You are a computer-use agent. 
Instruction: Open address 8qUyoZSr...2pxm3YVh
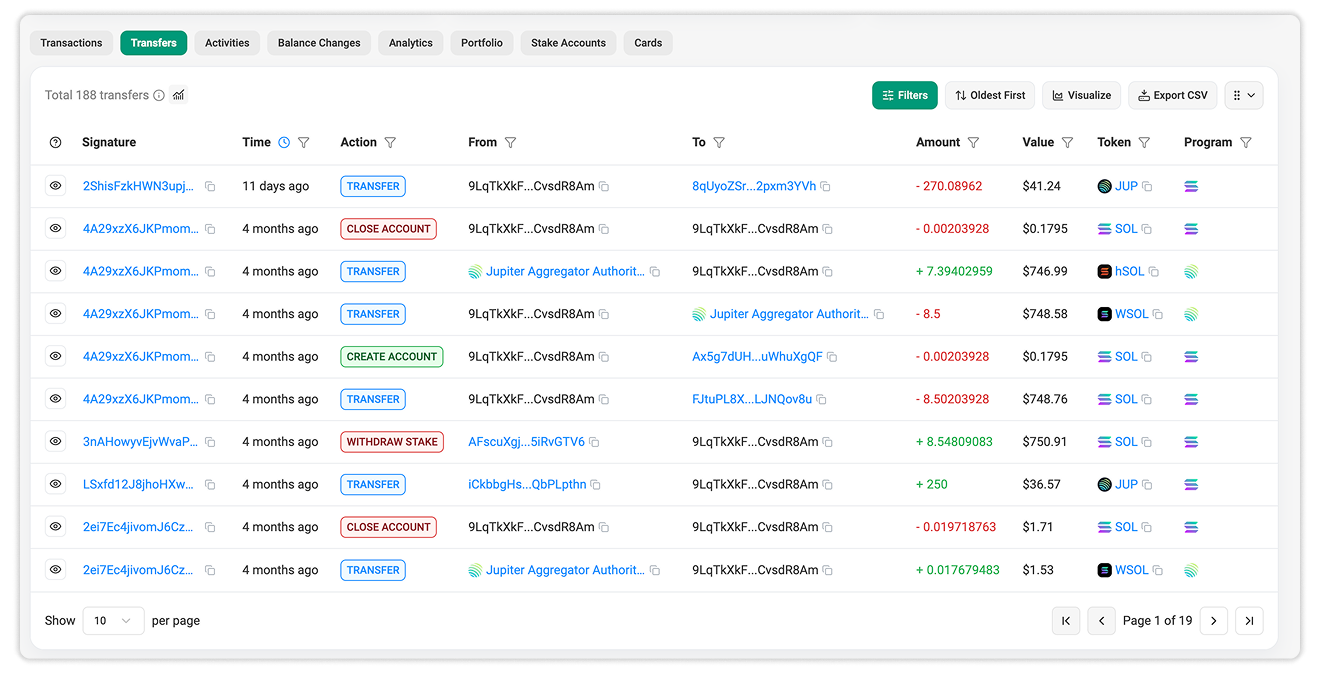point(754,186)
